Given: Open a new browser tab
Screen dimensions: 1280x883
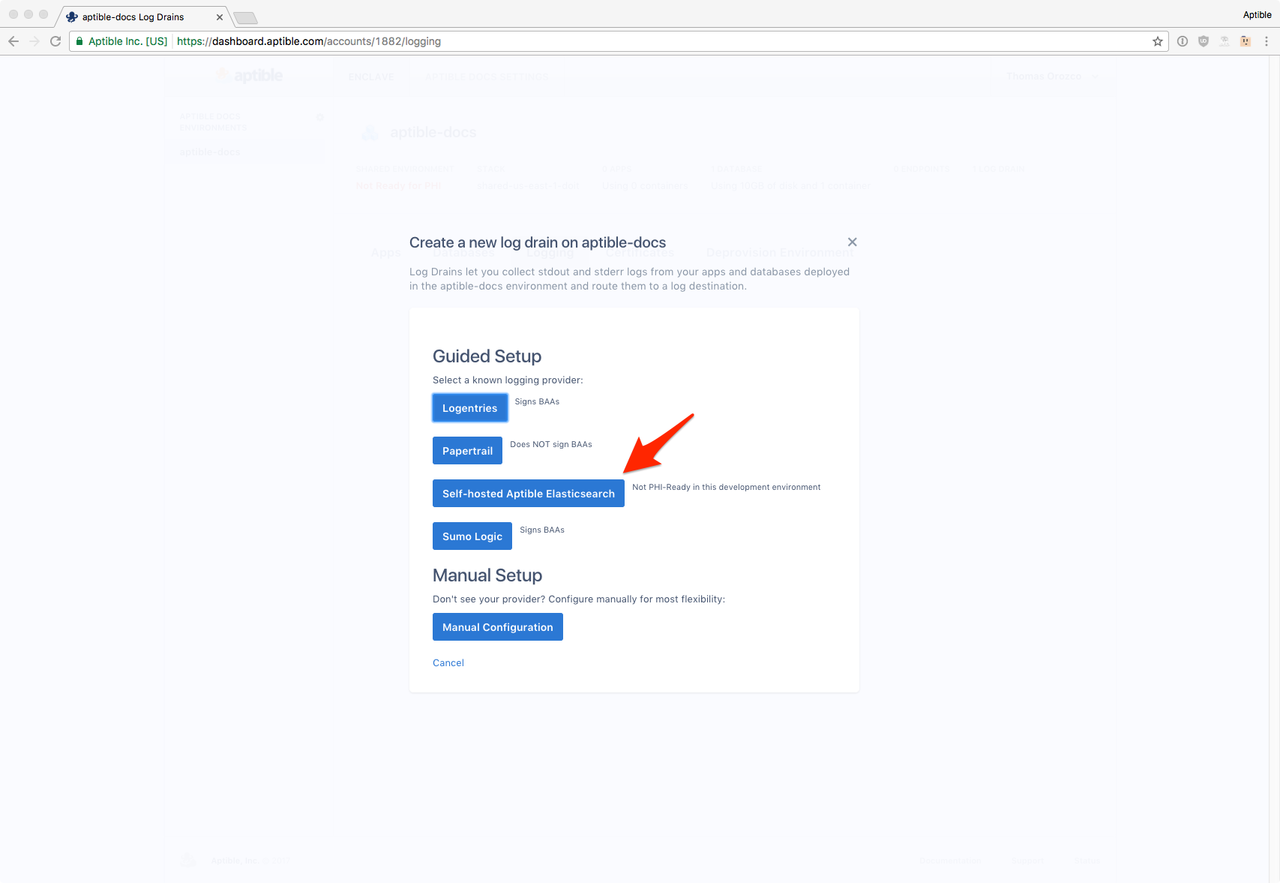Looking at the screenshot, I should (x=245, y=18).
